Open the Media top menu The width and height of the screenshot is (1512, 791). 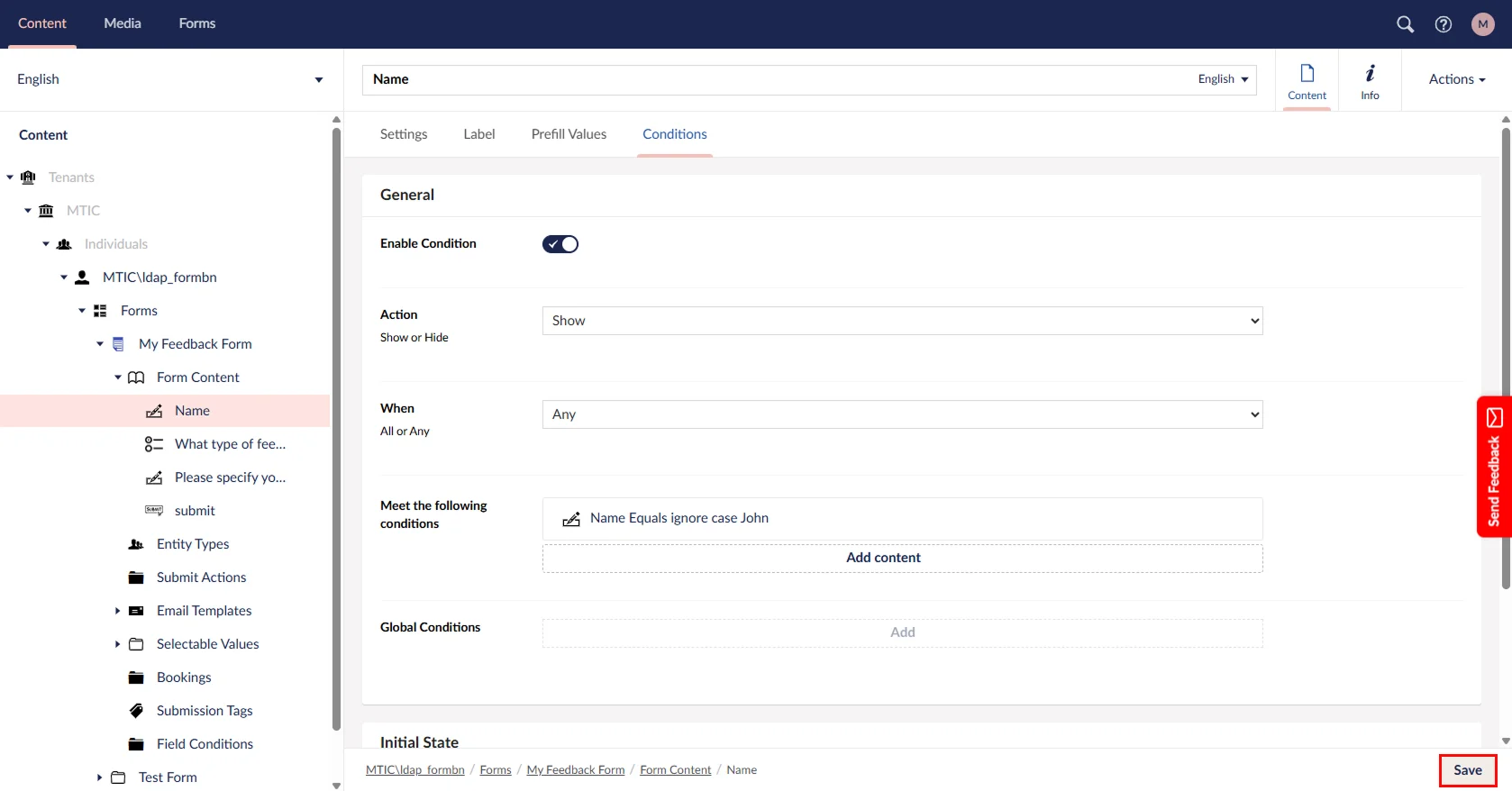(x=123, y=23)
